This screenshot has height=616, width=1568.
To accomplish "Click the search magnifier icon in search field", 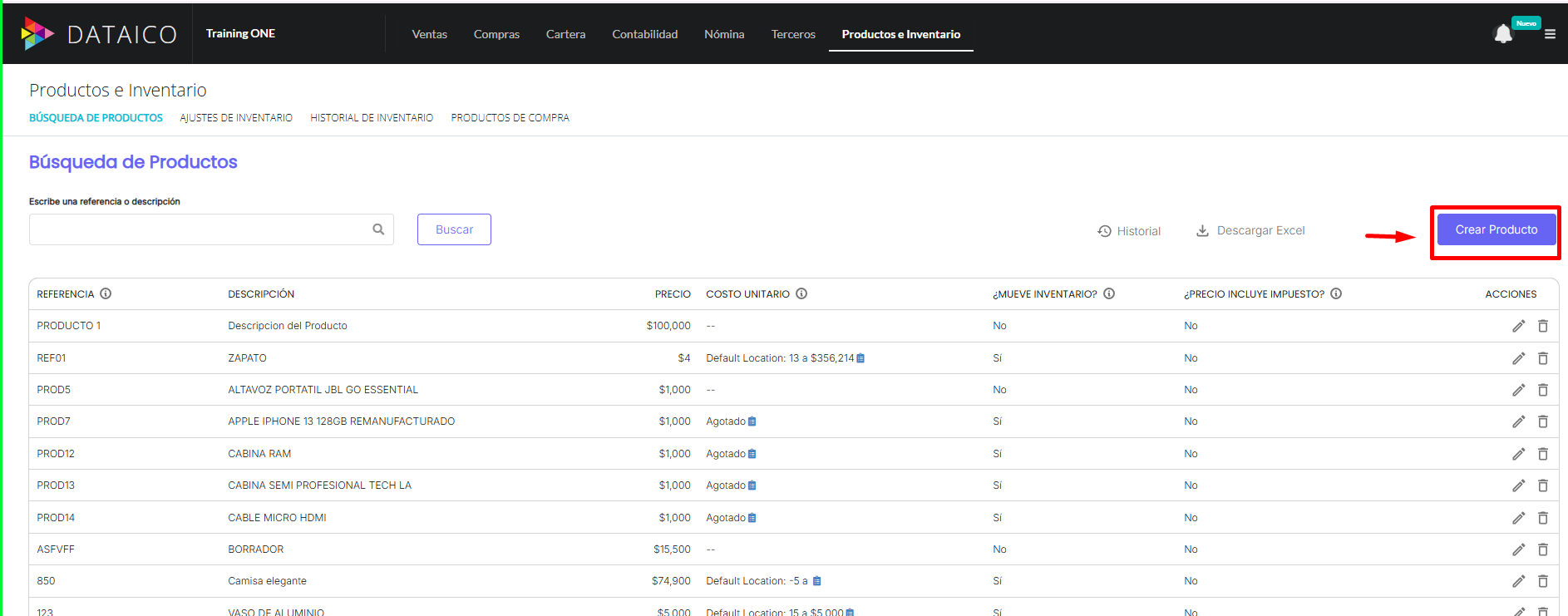I will pyautogui.click(x=378, y=229).
